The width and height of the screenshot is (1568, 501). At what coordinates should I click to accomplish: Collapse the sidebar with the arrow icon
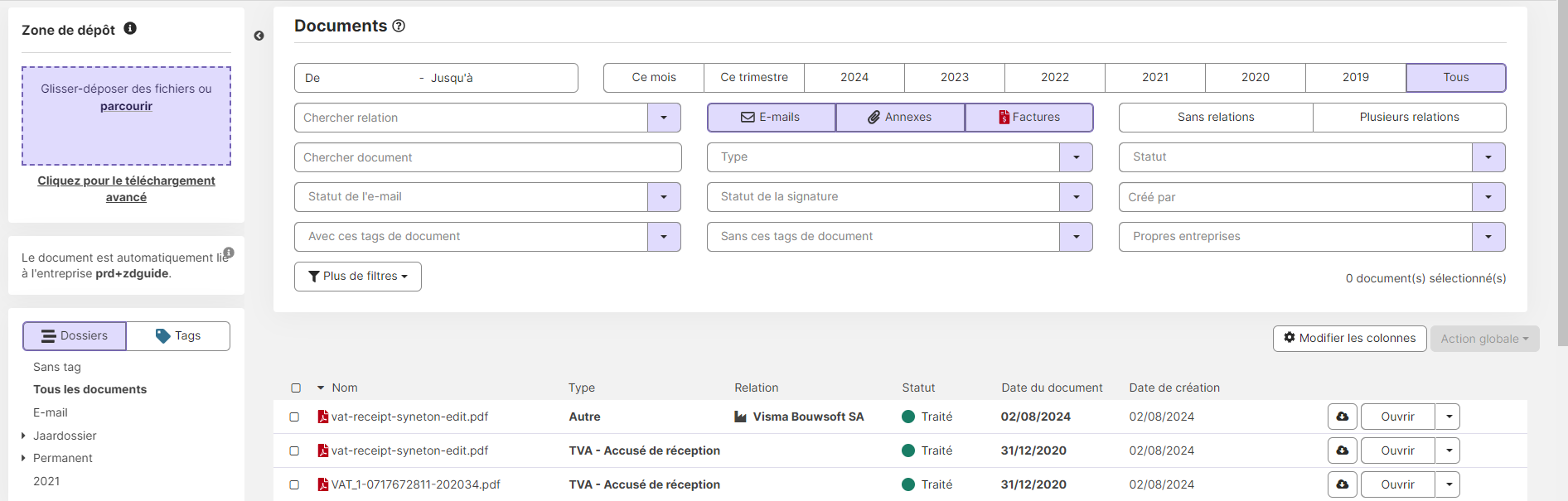(259, 36)
